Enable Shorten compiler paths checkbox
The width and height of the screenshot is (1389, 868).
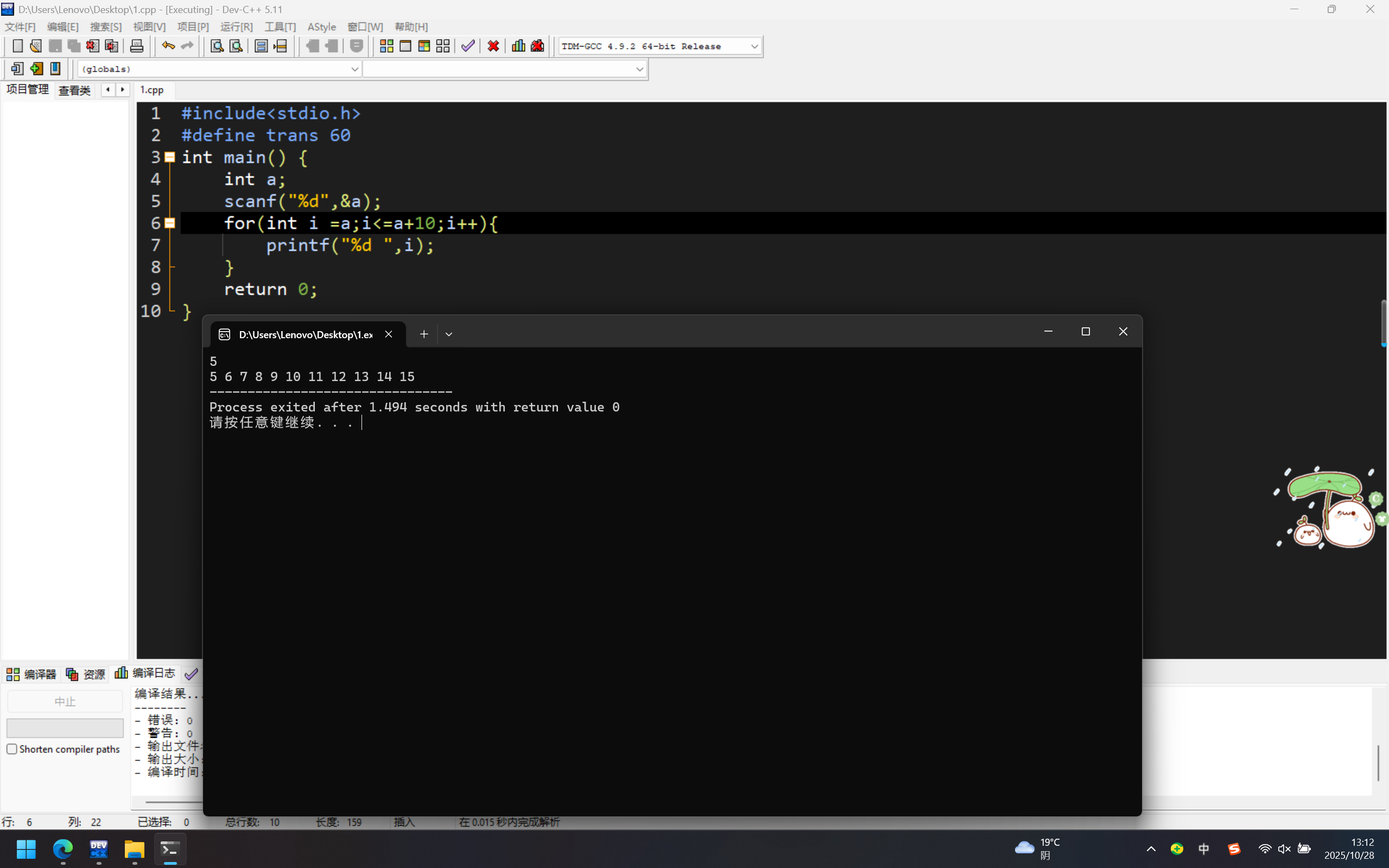(12, 749)
